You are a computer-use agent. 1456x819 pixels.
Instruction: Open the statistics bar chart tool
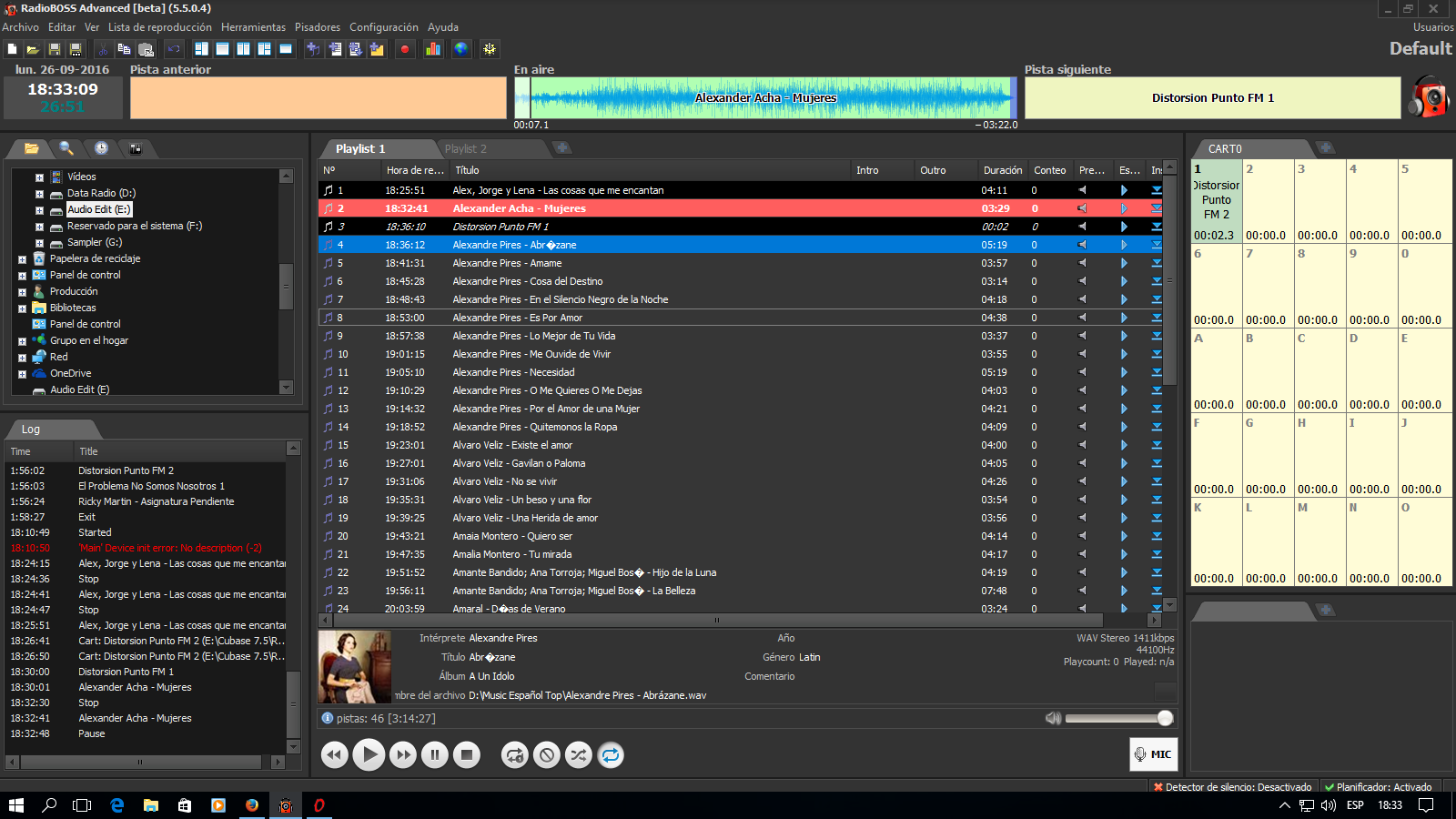click(x=433, y=49)
